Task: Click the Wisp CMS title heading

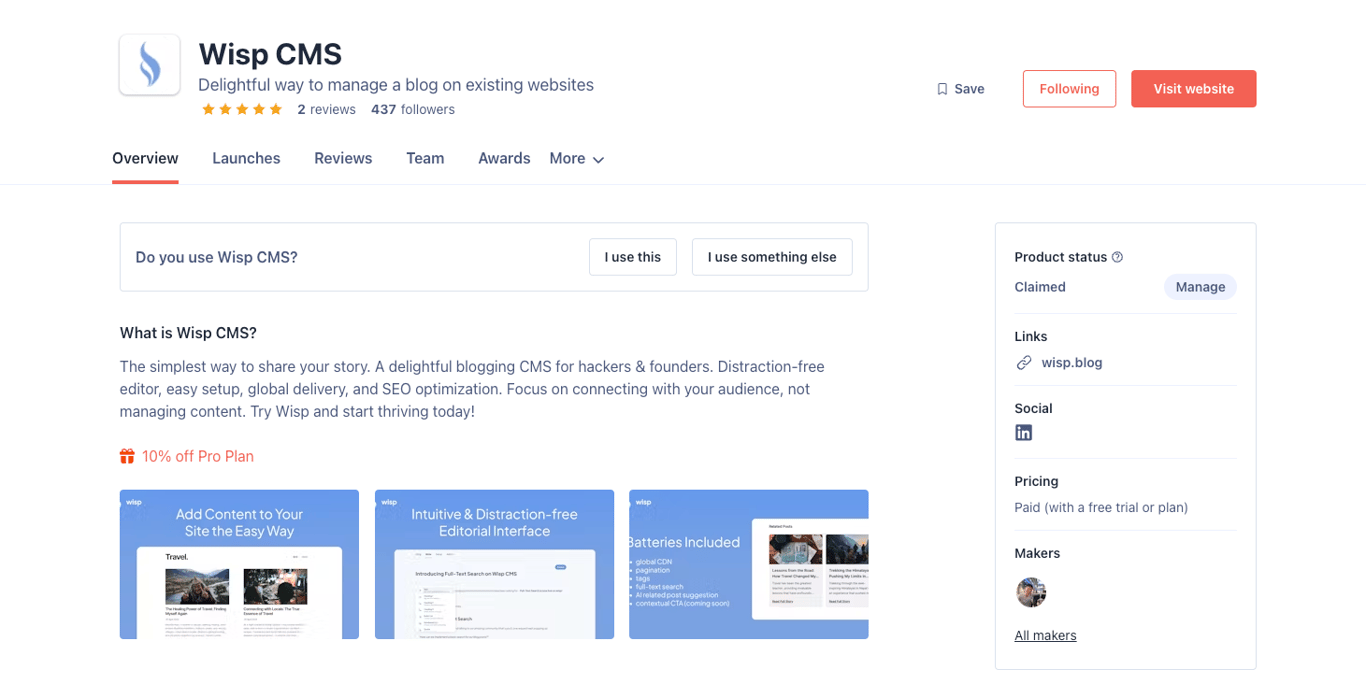Action: (270, 54)
